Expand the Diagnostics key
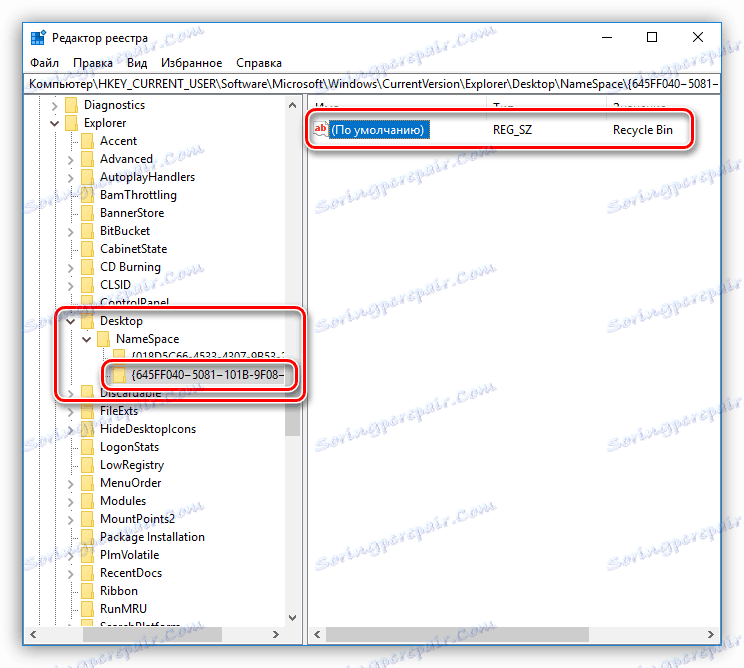The image size is (744, 668). point(55,106)
